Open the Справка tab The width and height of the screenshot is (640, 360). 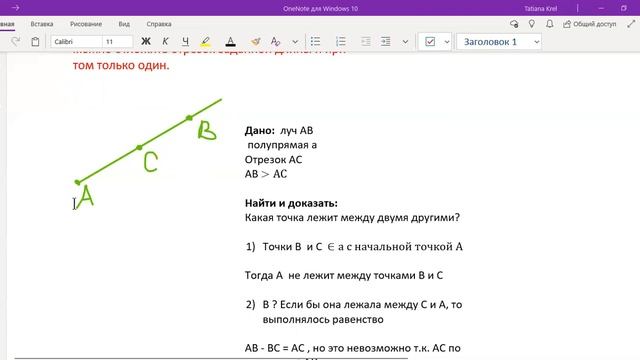(159, 24)
